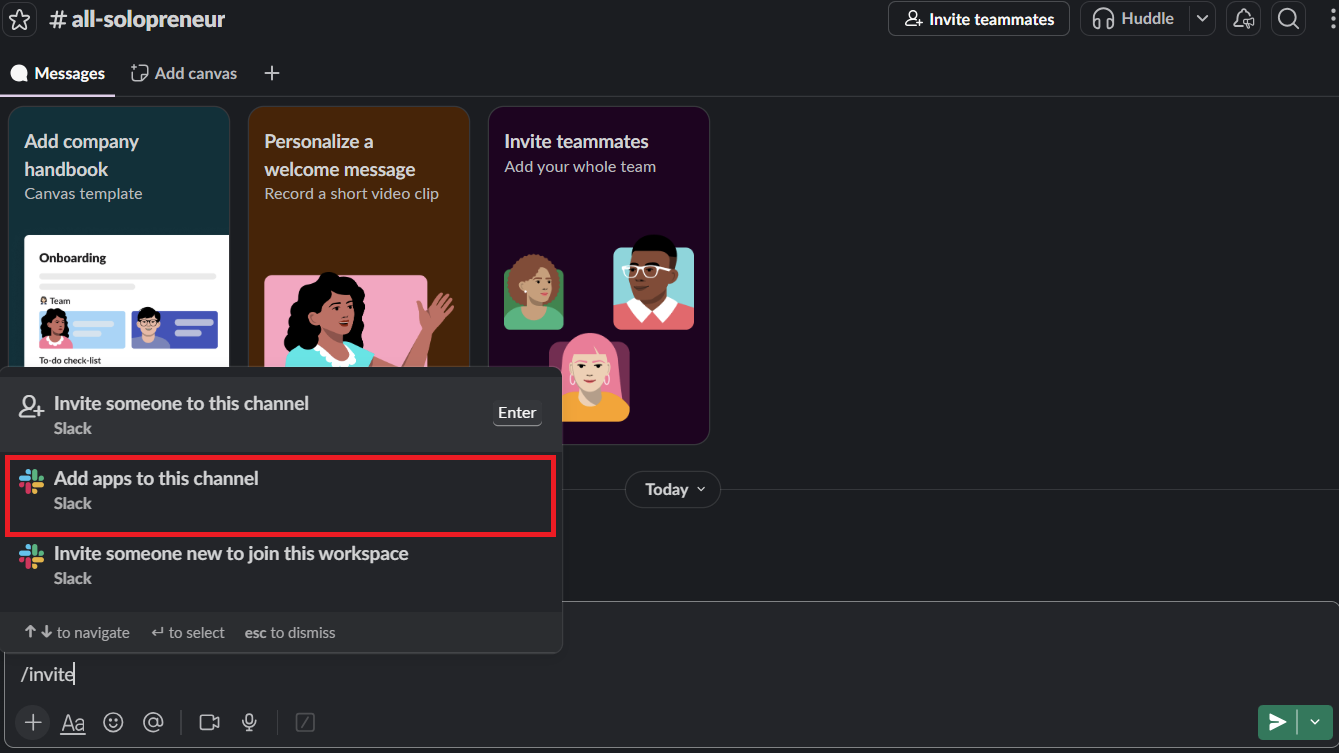Open the attachments plus button
This screenshot has width=1339, height=753.
(33, 722)
